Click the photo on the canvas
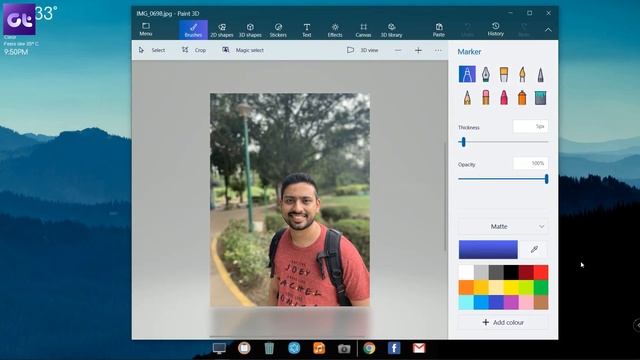The width and height of the screenshot is (640, 360). pyautogui.click(x=290, y=200)
